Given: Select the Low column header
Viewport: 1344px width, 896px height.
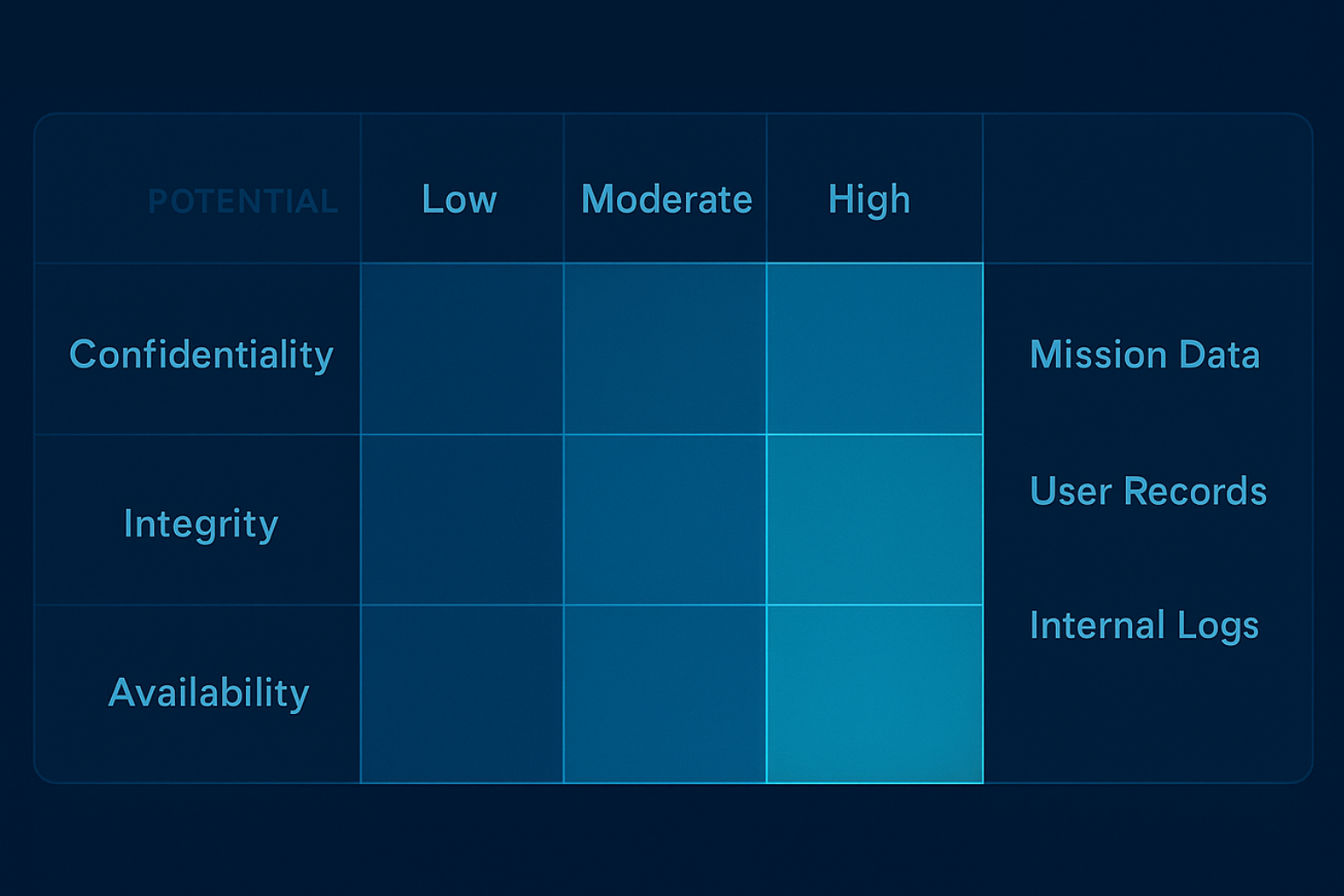Looking at the screenshot, I should [x=459, y=199].
